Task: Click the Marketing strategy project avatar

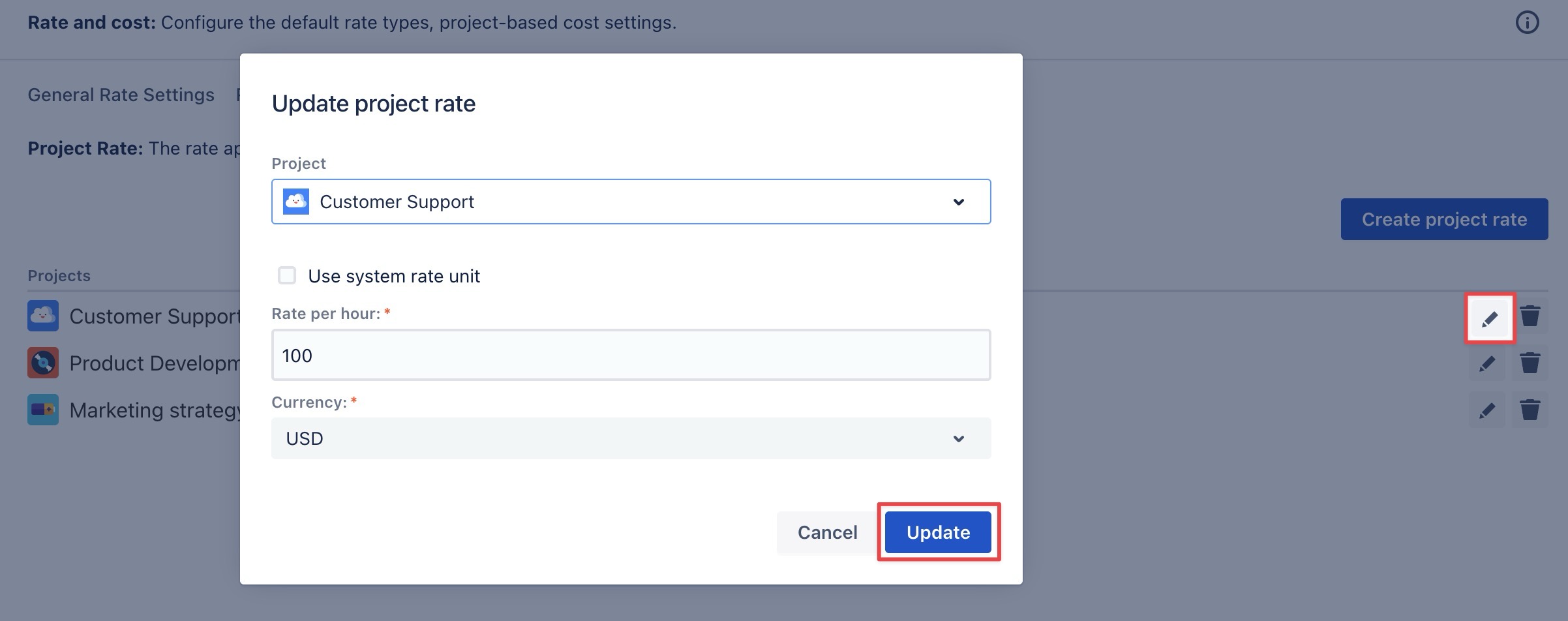Action: pyautogui.click(x=43, y=410)
